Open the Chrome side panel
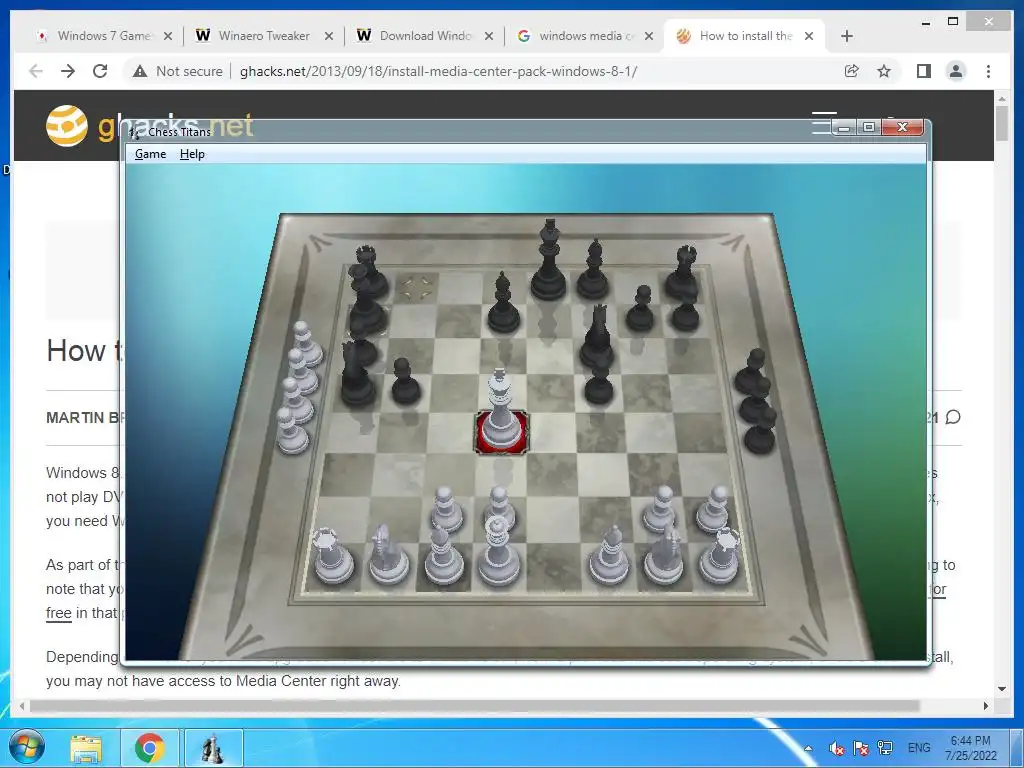This screenshot has height=768, width=1024. tap(923, 71)
